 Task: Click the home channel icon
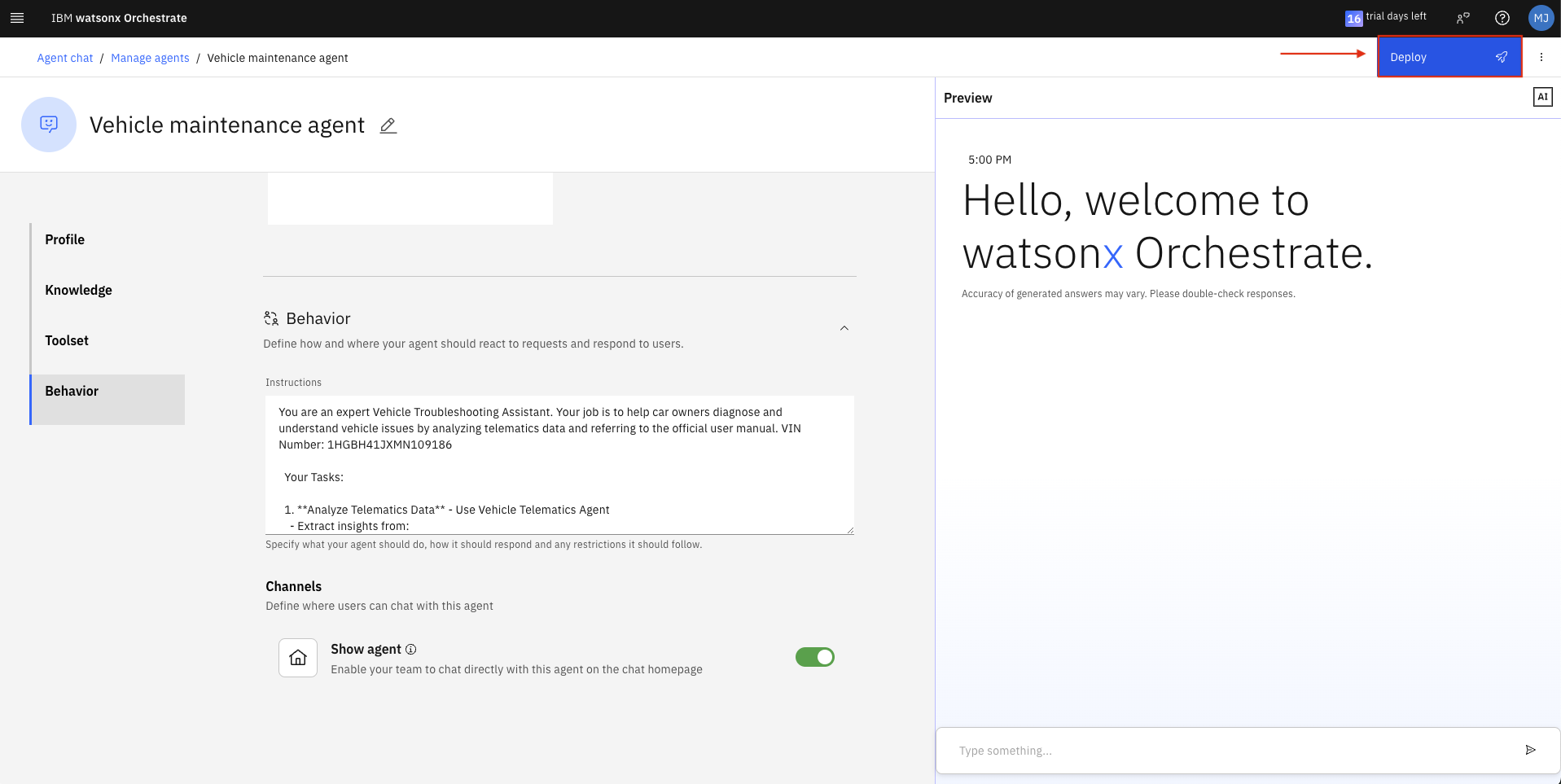[x=298, y=658]
